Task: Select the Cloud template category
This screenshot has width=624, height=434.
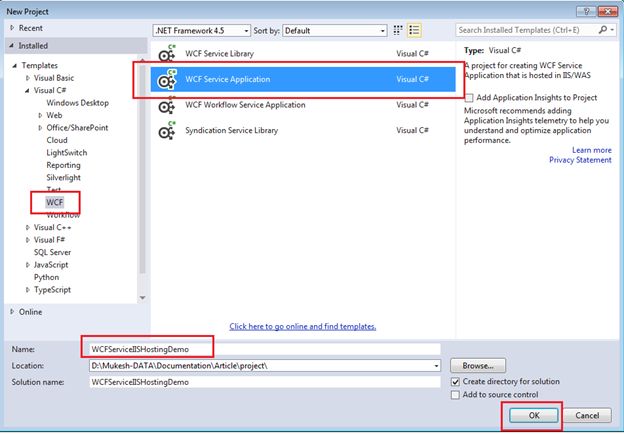Action: (x=57, y=140)
